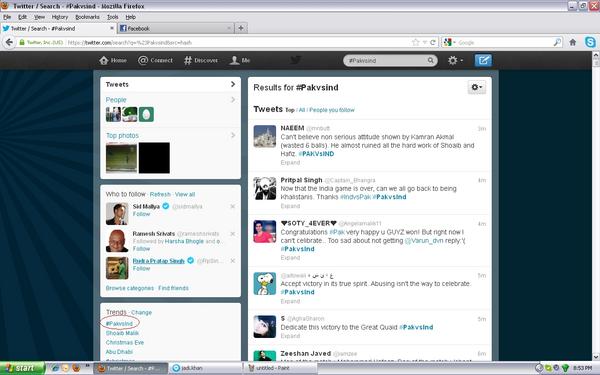Open the Discover # tab
Screen dimensions: 600x375
201,60
